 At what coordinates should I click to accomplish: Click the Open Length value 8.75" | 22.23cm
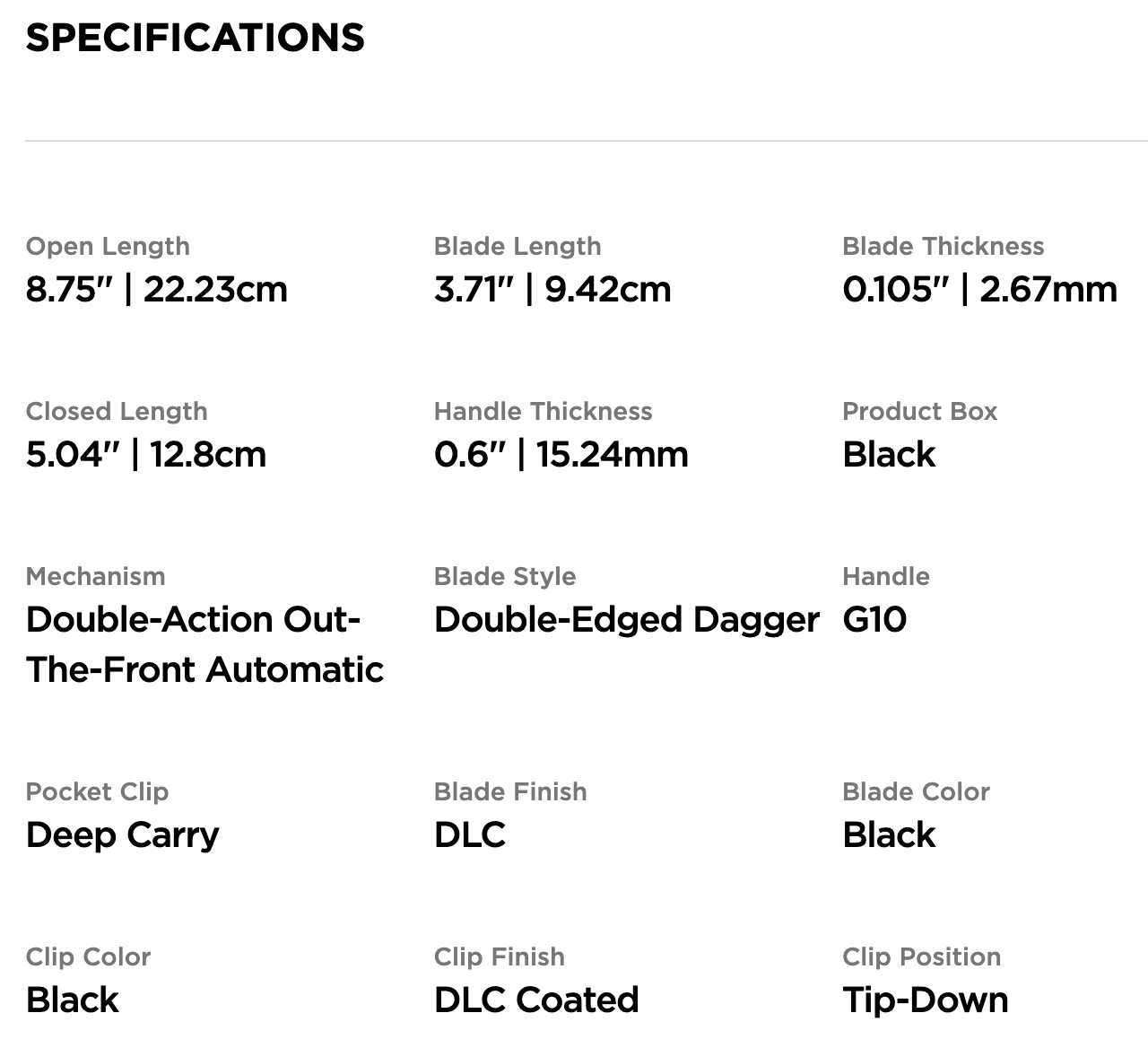[156, 290]
